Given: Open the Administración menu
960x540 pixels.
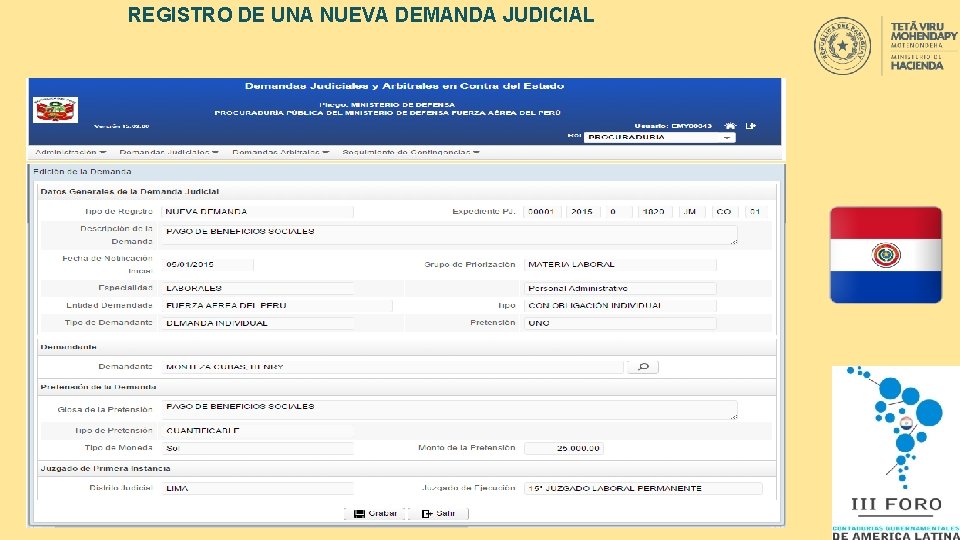Looking at the screenshot, I should 70,152.
